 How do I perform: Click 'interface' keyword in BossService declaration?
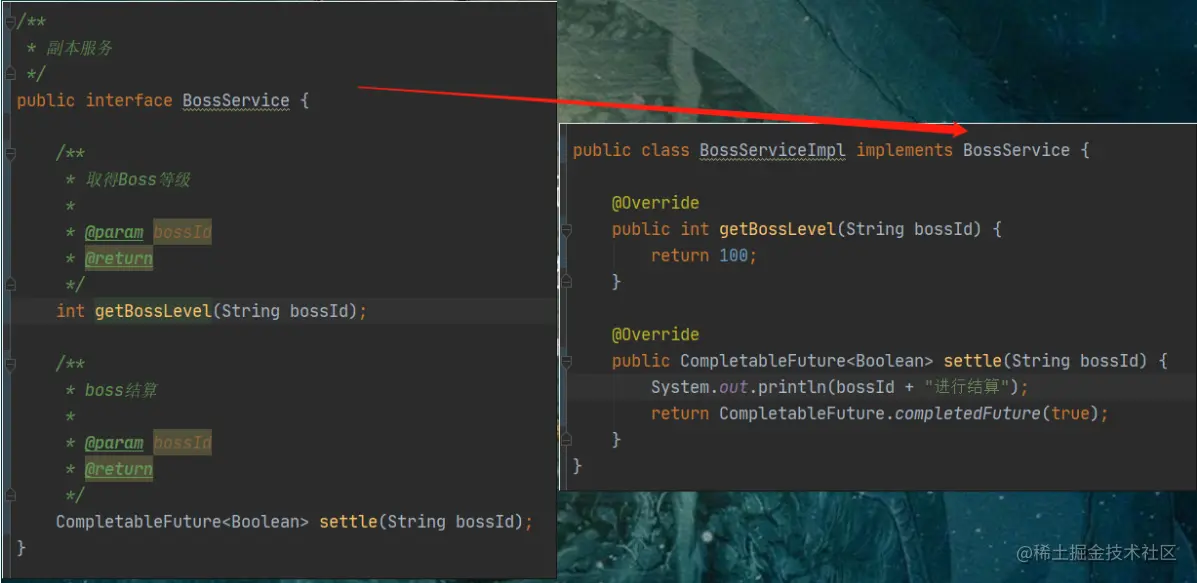point(129,101)
